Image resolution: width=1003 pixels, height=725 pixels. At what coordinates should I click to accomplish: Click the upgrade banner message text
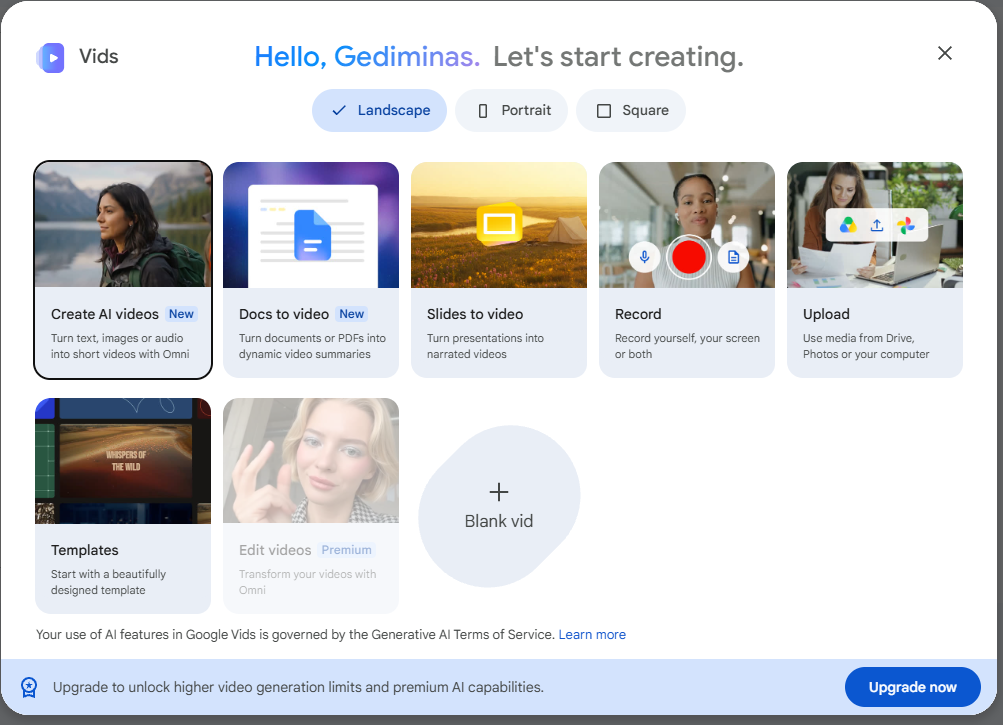(298, 687)
